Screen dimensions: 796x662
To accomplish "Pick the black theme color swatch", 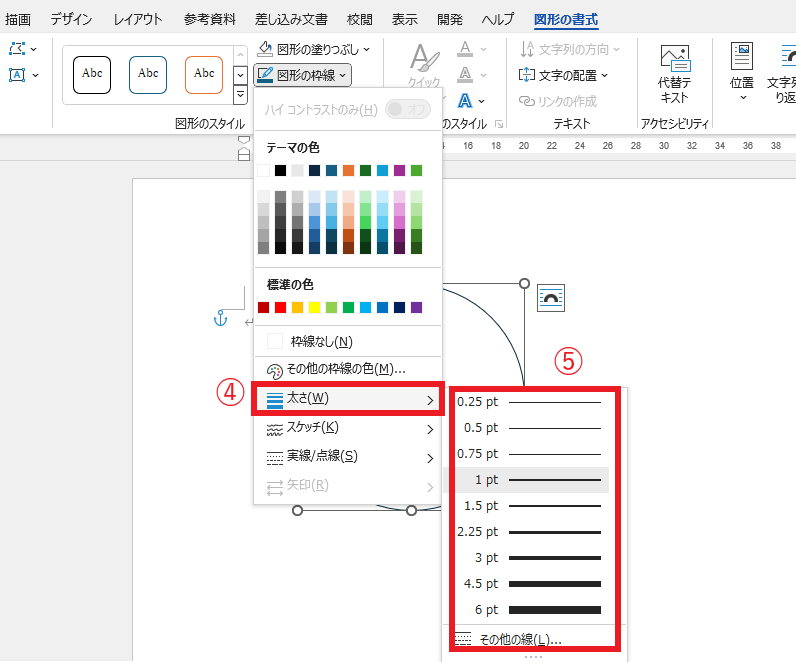I will click(x=280, y=171).
